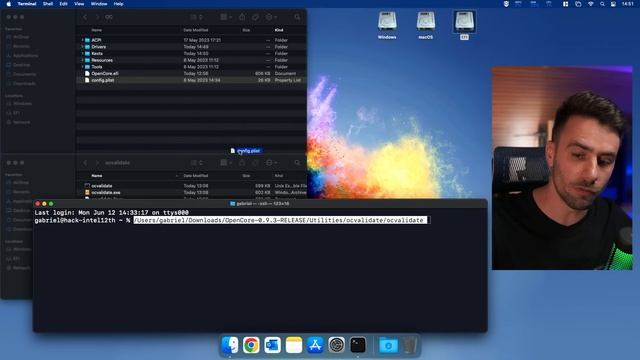640x360 pixels.
Task: Go back in ocvalidate Finder window
Action: 85,162
